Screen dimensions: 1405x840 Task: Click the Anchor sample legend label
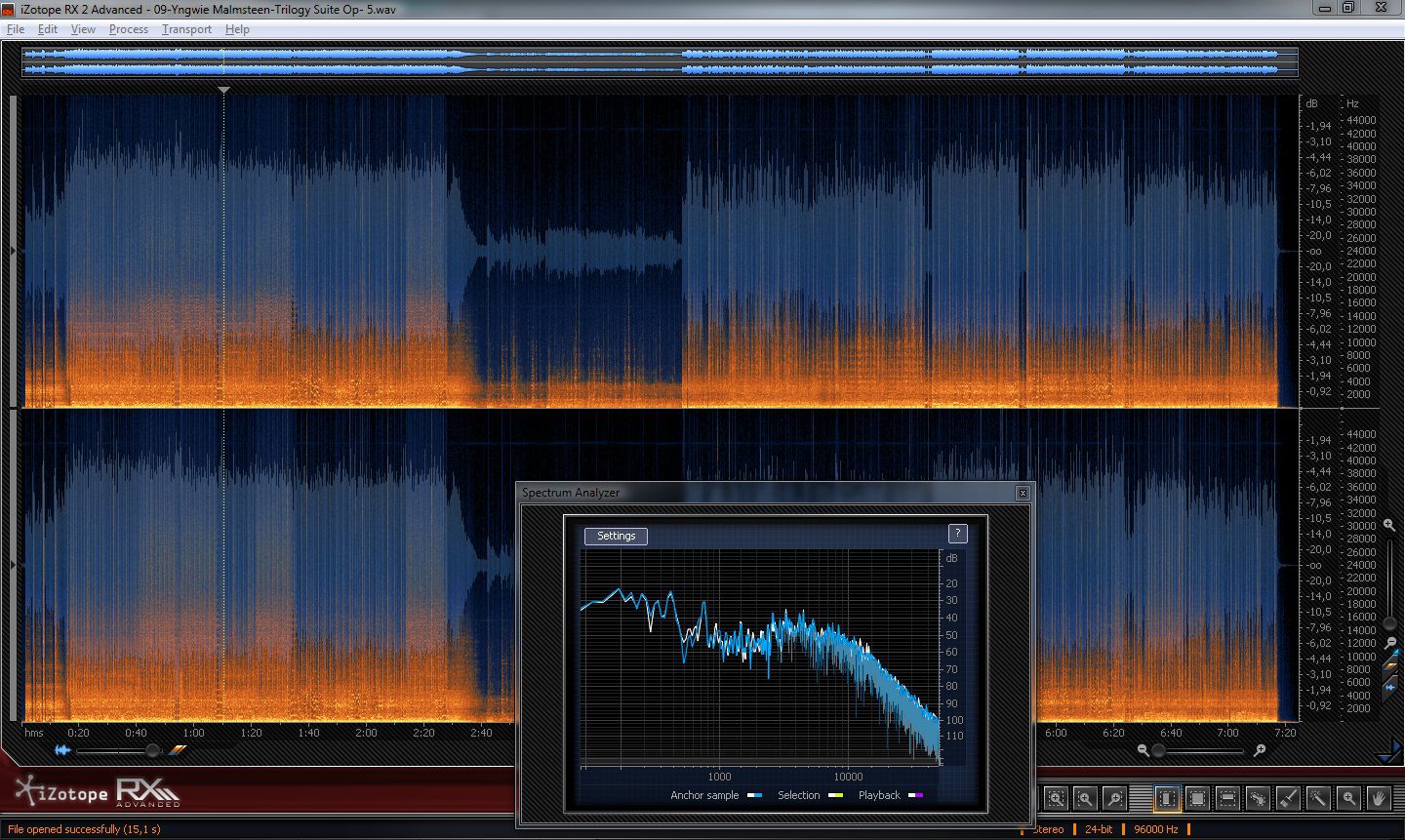coord(704,795)
